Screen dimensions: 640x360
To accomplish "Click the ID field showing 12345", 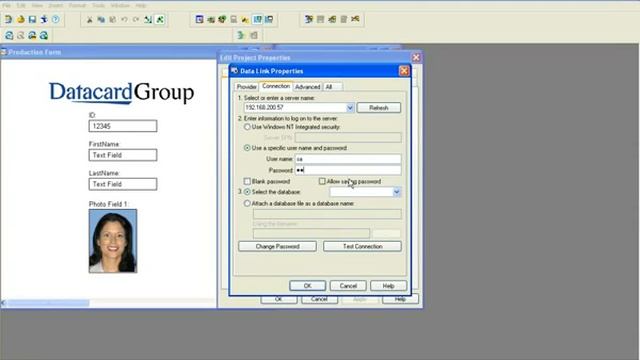I will tap(123, 126).
